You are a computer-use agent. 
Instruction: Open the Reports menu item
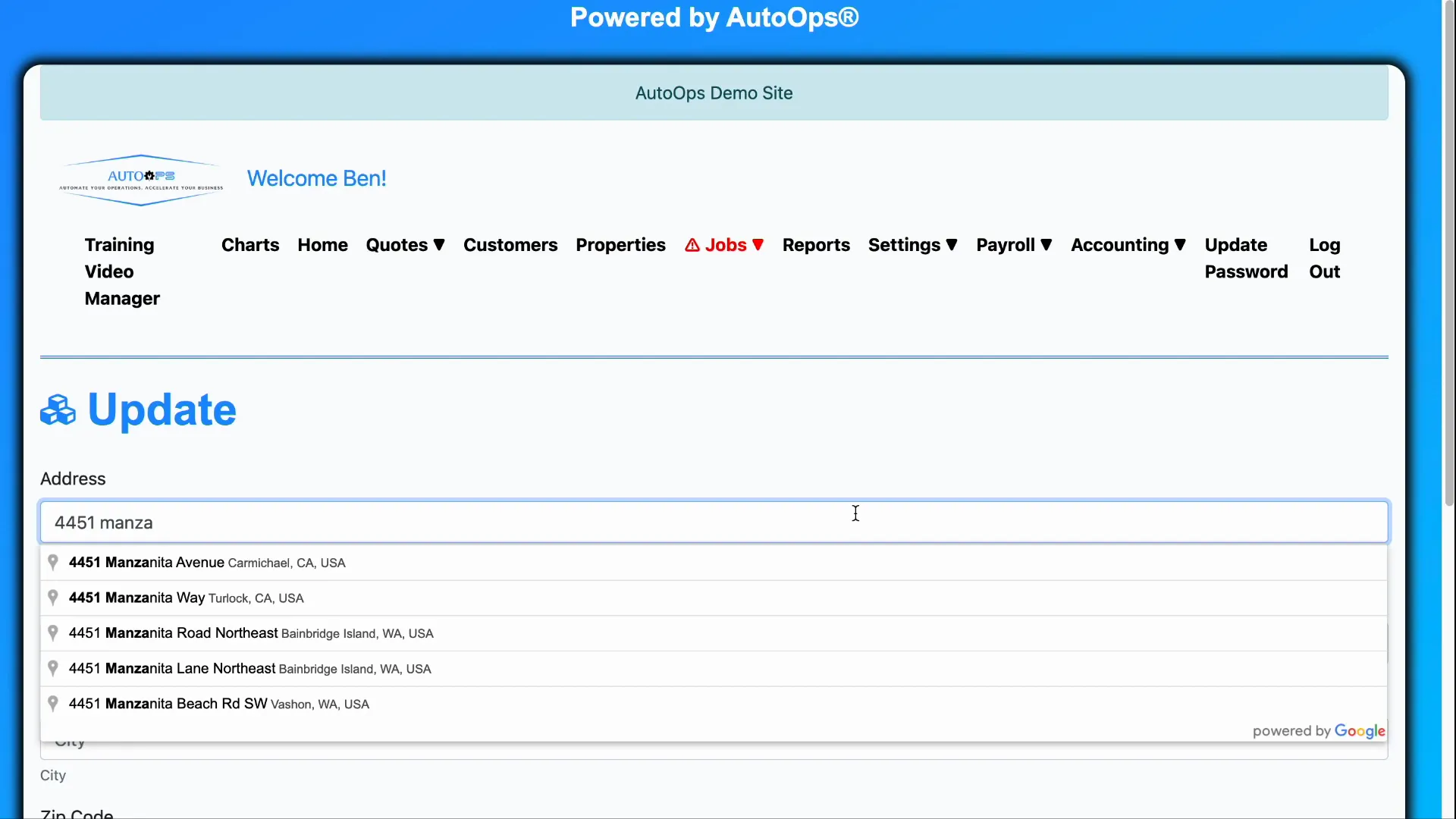point(816,245)
